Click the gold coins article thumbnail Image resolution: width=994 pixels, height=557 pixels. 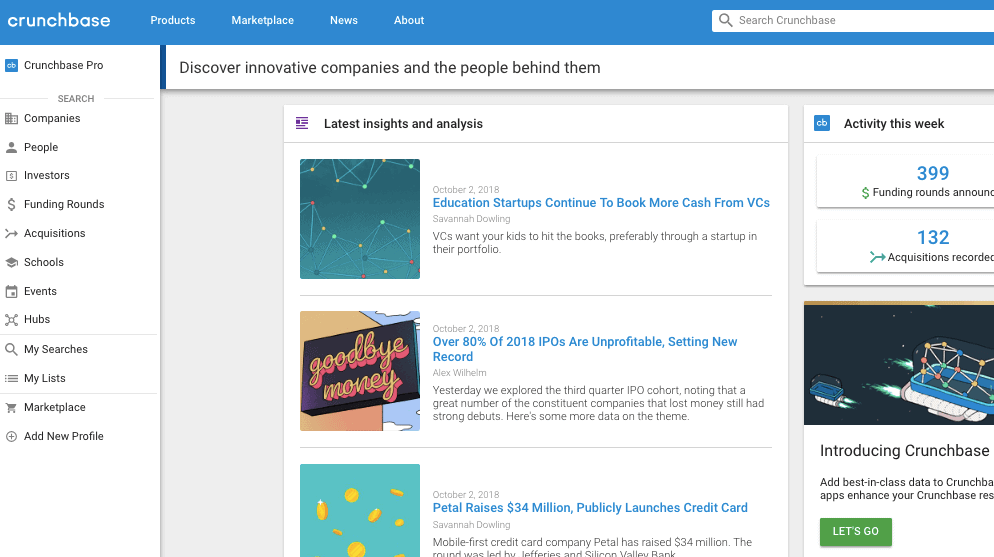click(x=360, y=511)
